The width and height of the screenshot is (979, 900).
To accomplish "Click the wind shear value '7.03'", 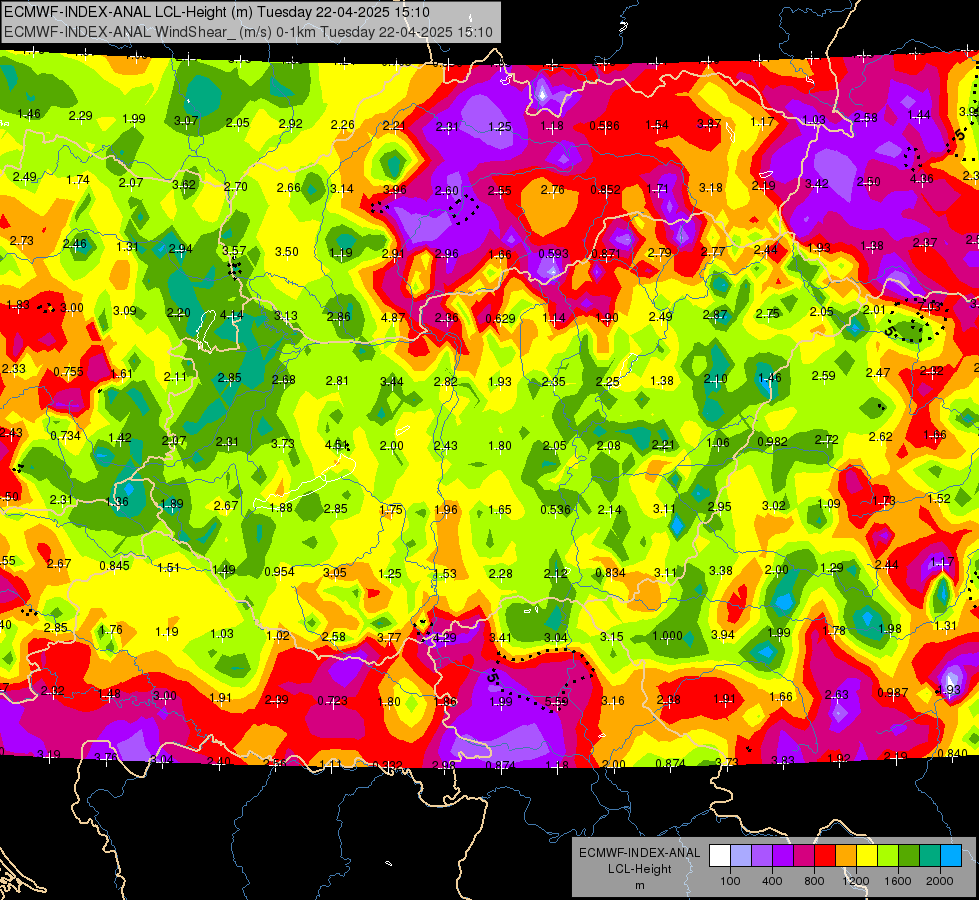I will tap(930, 307).
